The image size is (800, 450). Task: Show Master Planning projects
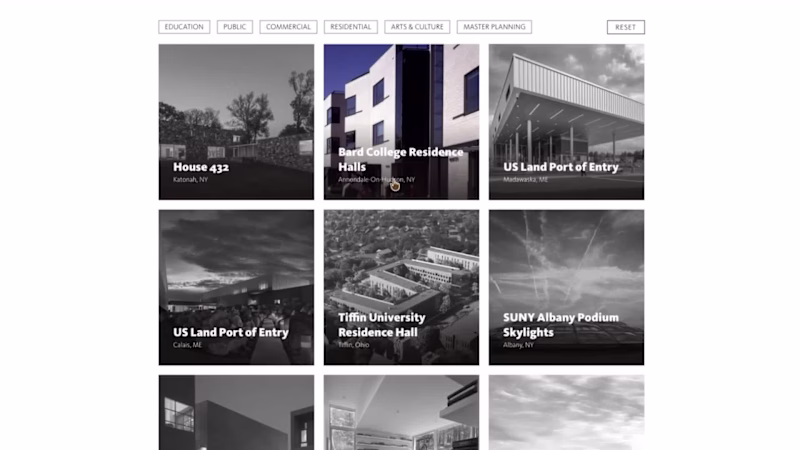coord(494,27)
